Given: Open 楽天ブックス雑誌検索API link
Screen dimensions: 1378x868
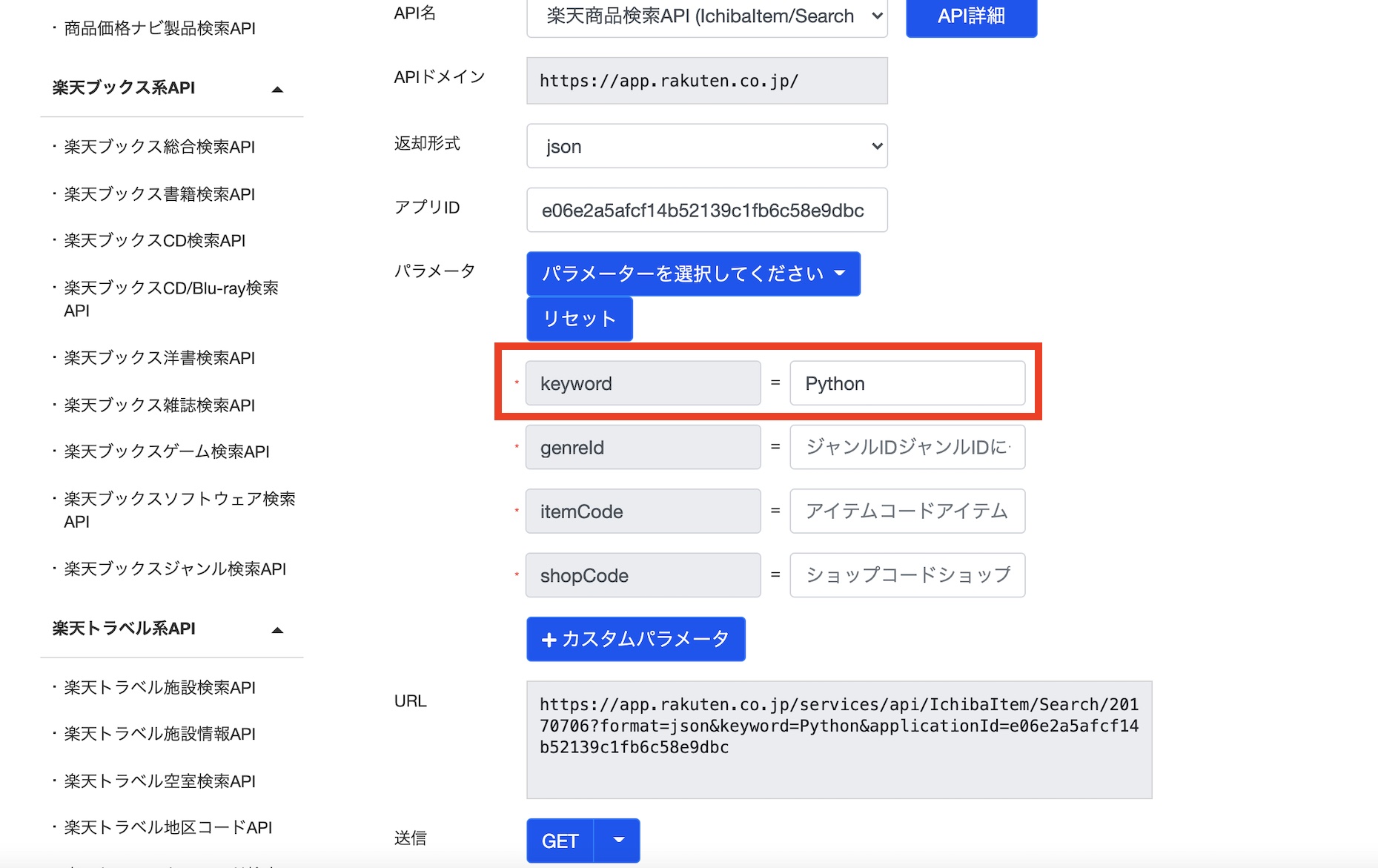Looking at the screenshot, I should [x=159, y=405].
